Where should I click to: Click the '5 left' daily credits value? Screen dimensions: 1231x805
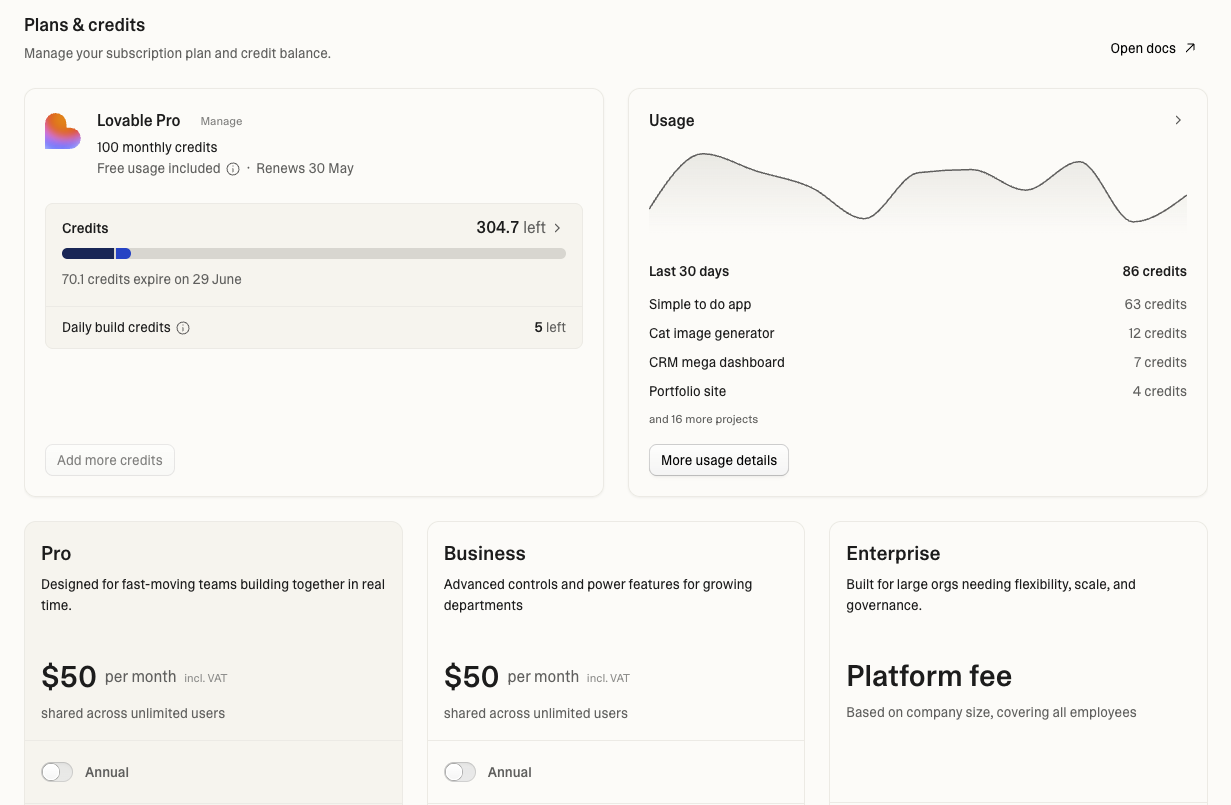tap(550, 327)
